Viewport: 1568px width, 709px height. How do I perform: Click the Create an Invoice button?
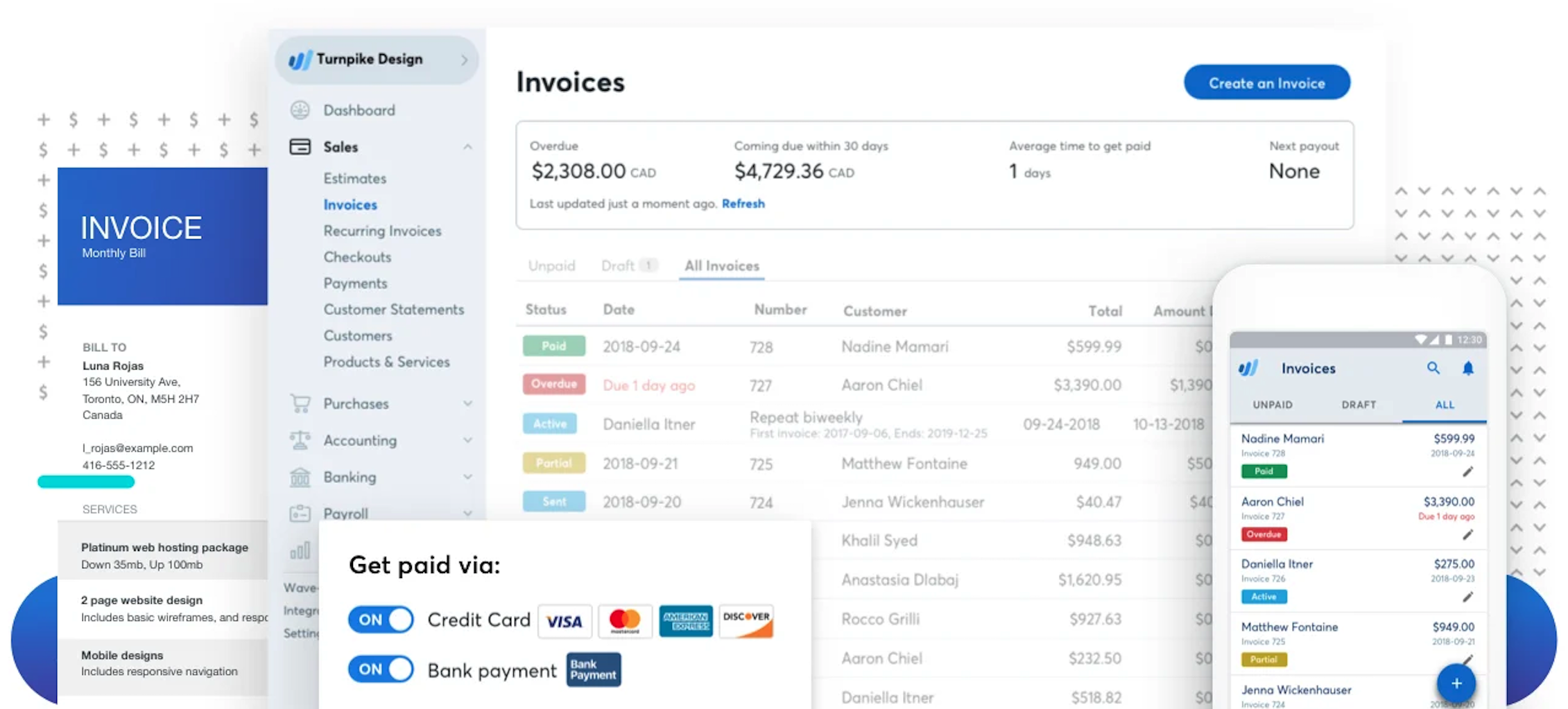[1267, 82]
